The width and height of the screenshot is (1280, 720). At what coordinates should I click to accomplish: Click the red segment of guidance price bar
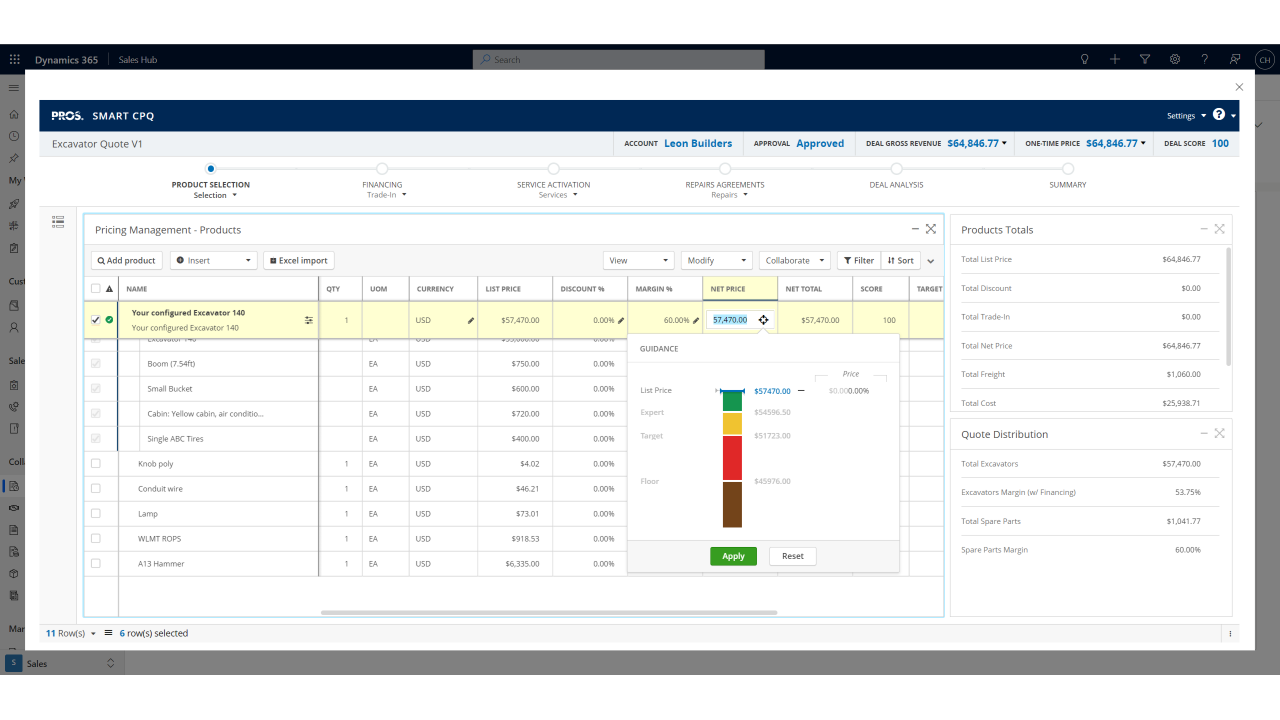coord(732,458)
